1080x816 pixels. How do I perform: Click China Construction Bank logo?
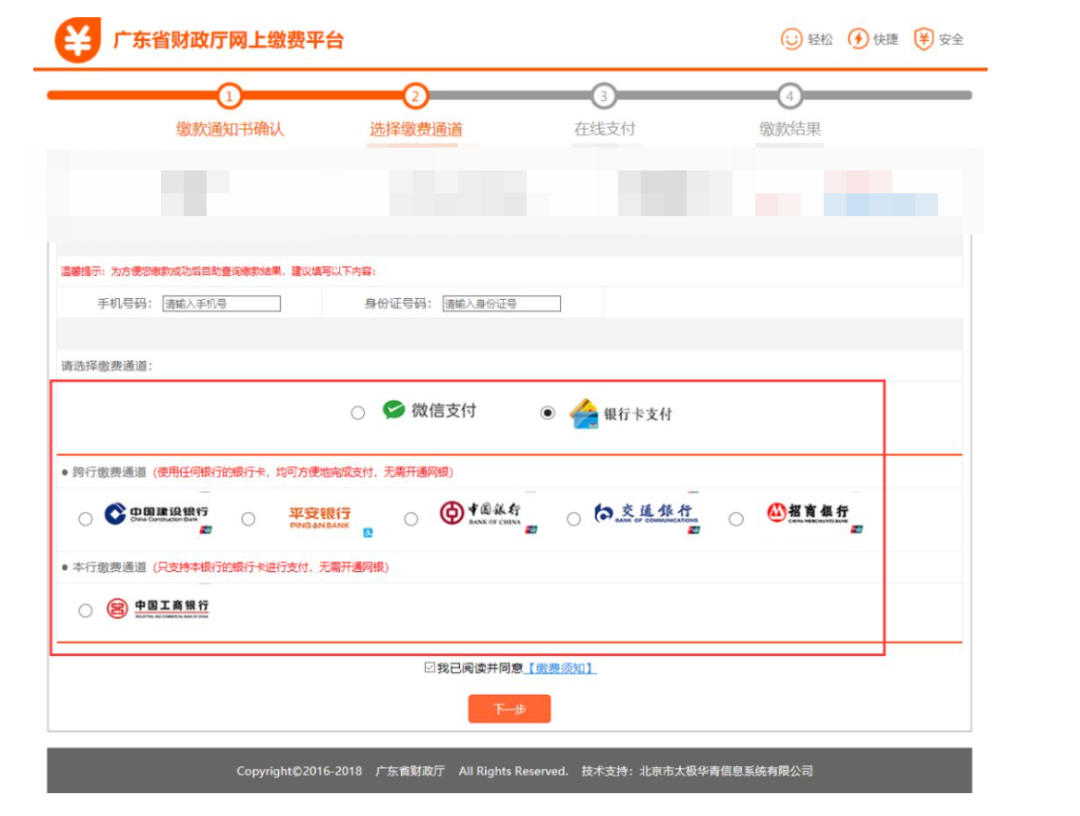pos(157,515)
